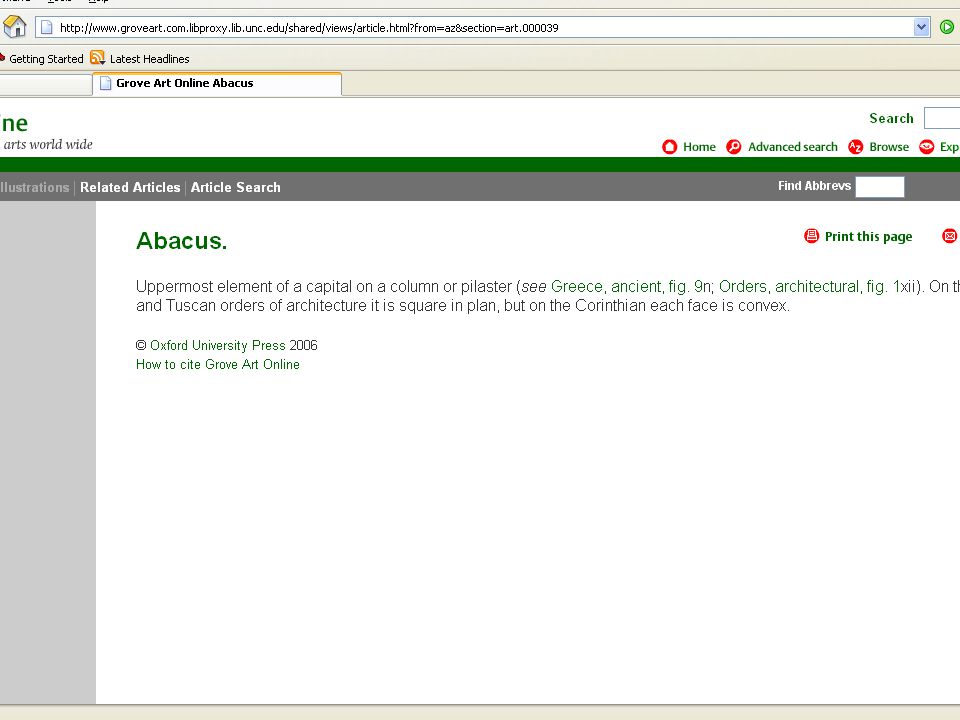The height and width of the screenshot is (720, 960).
Task: Follow the Greece, ancient, fig. 9n link
Action: (631, 287)
